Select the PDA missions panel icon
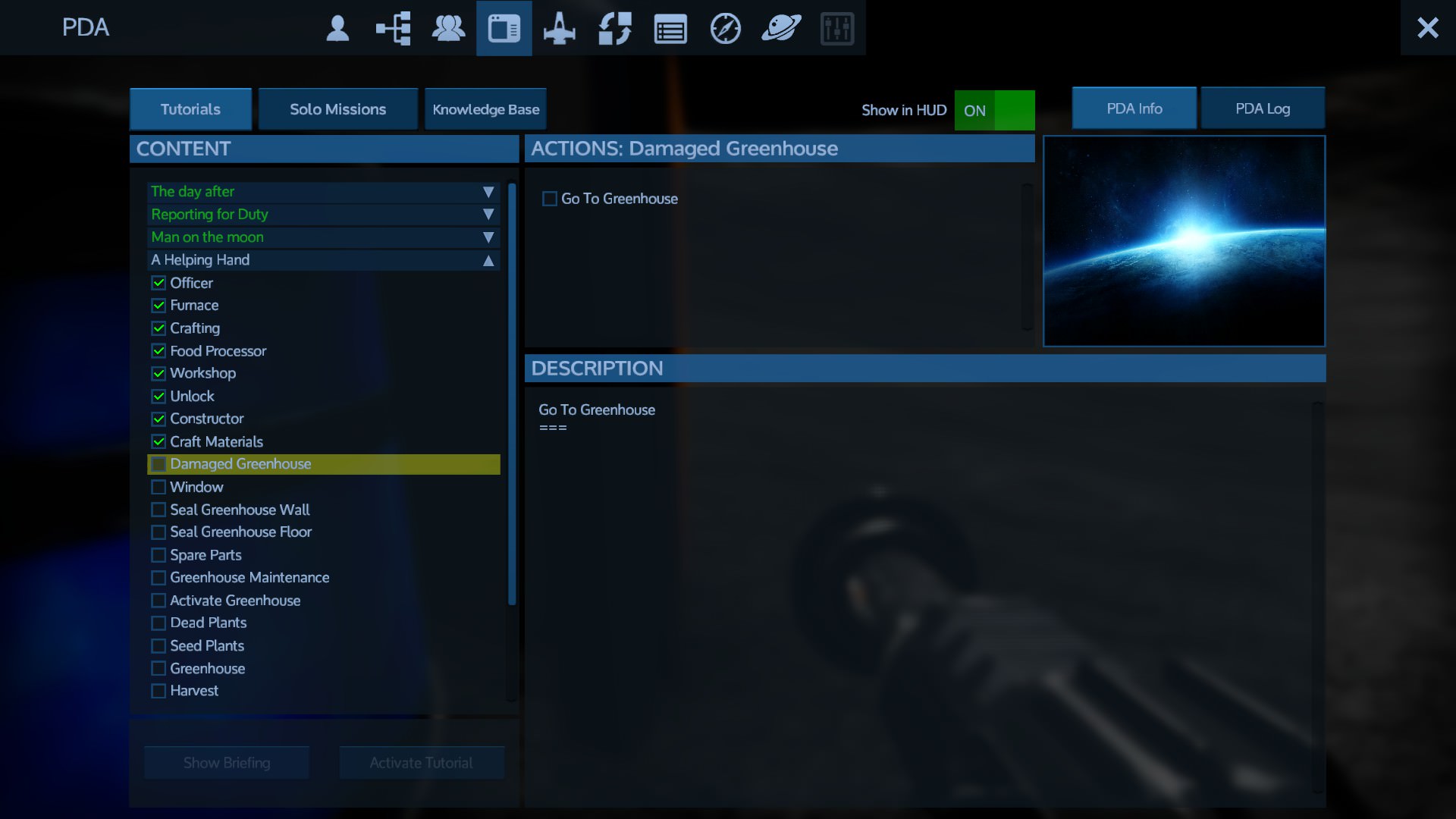Image resolution: width=1456 pixels, height=819 pixels. pyautogui.click(x=504, y=29)
